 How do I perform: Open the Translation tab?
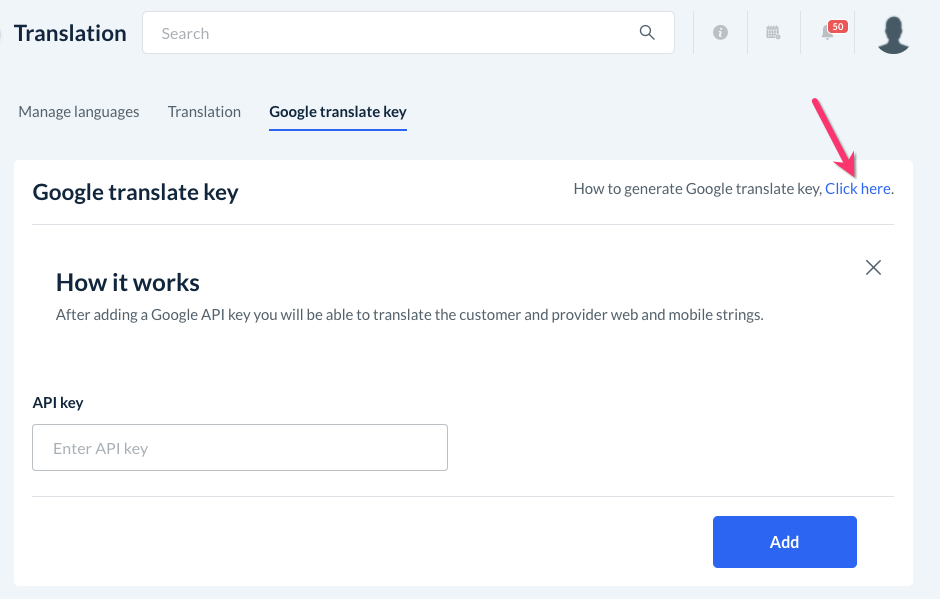204,112
